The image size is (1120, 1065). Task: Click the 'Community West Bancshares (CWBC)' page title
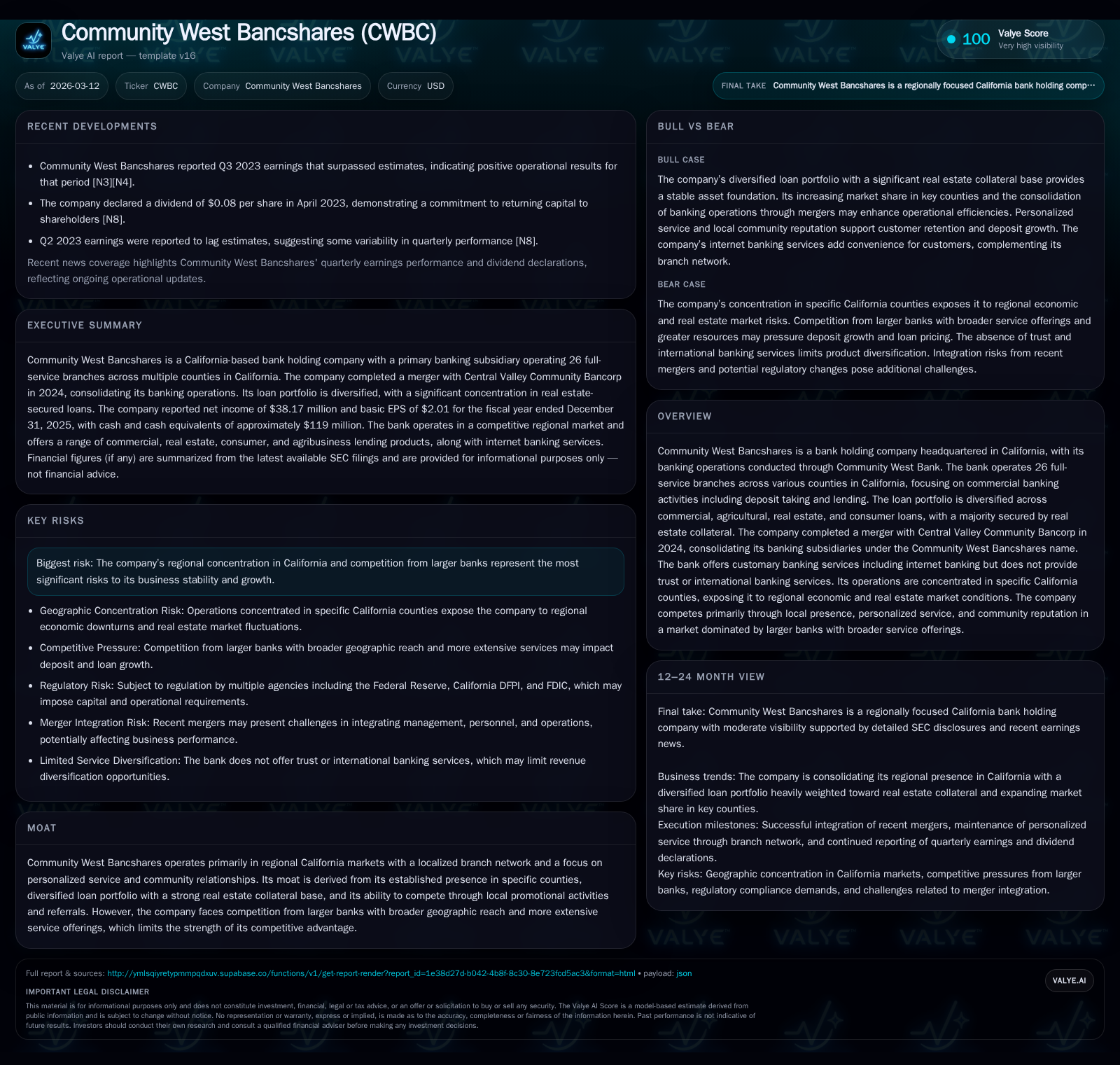[x=249, y=32]
